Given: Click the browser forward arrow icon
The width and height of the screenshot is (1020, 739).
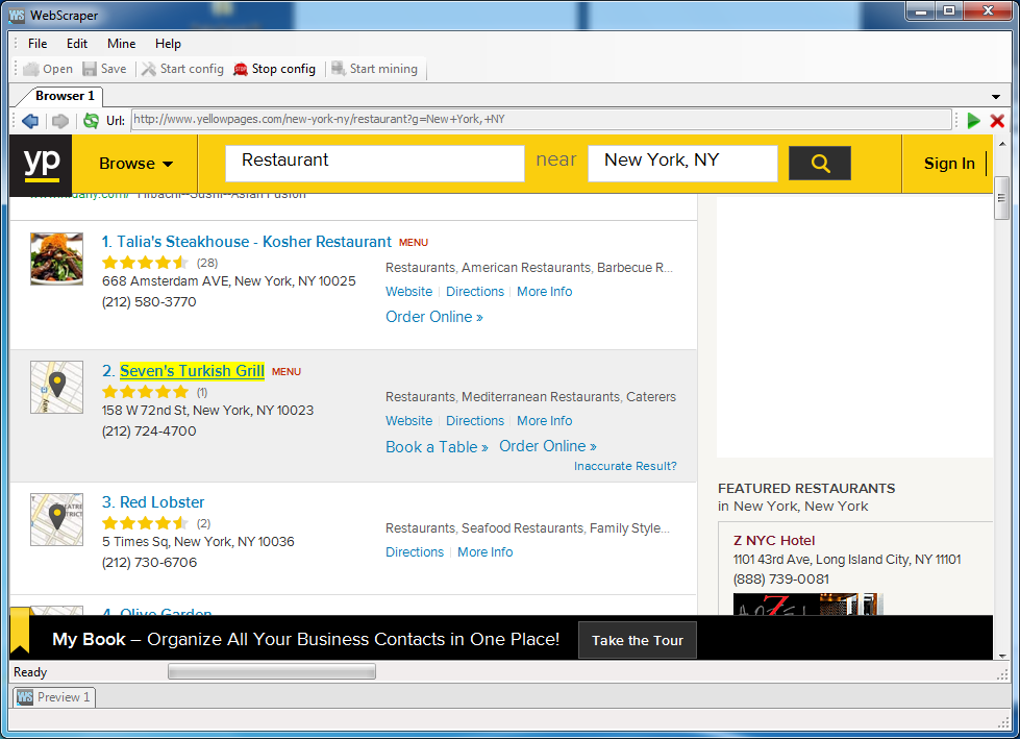Looking at the screenshot, I should (60, 120).
